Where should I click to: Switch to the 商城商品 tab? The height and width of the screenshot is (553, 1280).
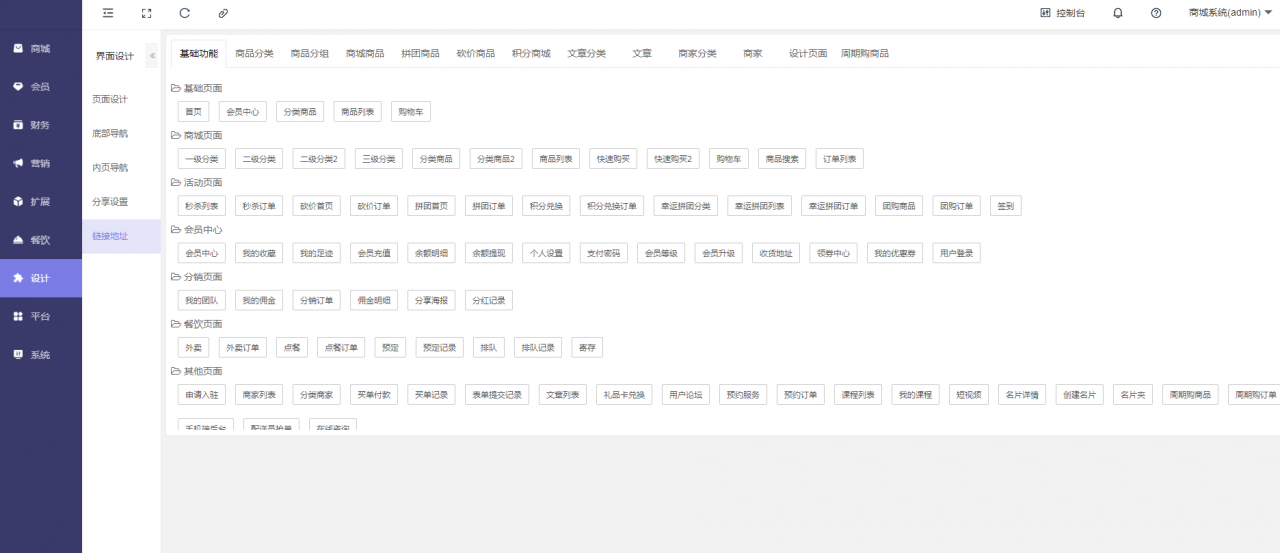tap(365, 53)
